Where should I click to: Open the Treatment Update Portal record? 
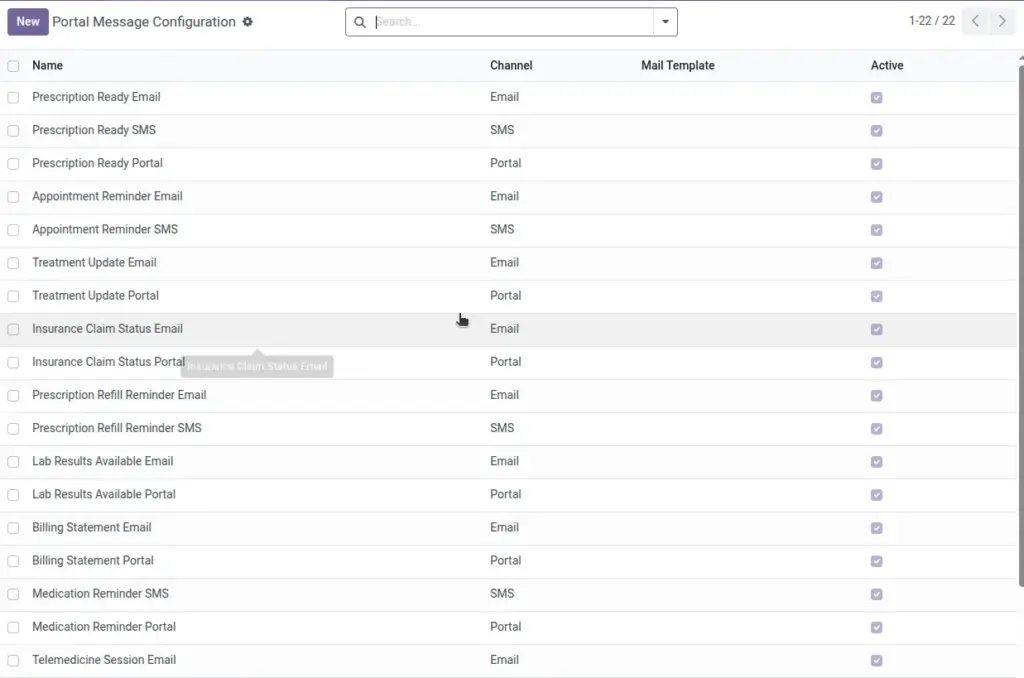[x=95, y=295]
